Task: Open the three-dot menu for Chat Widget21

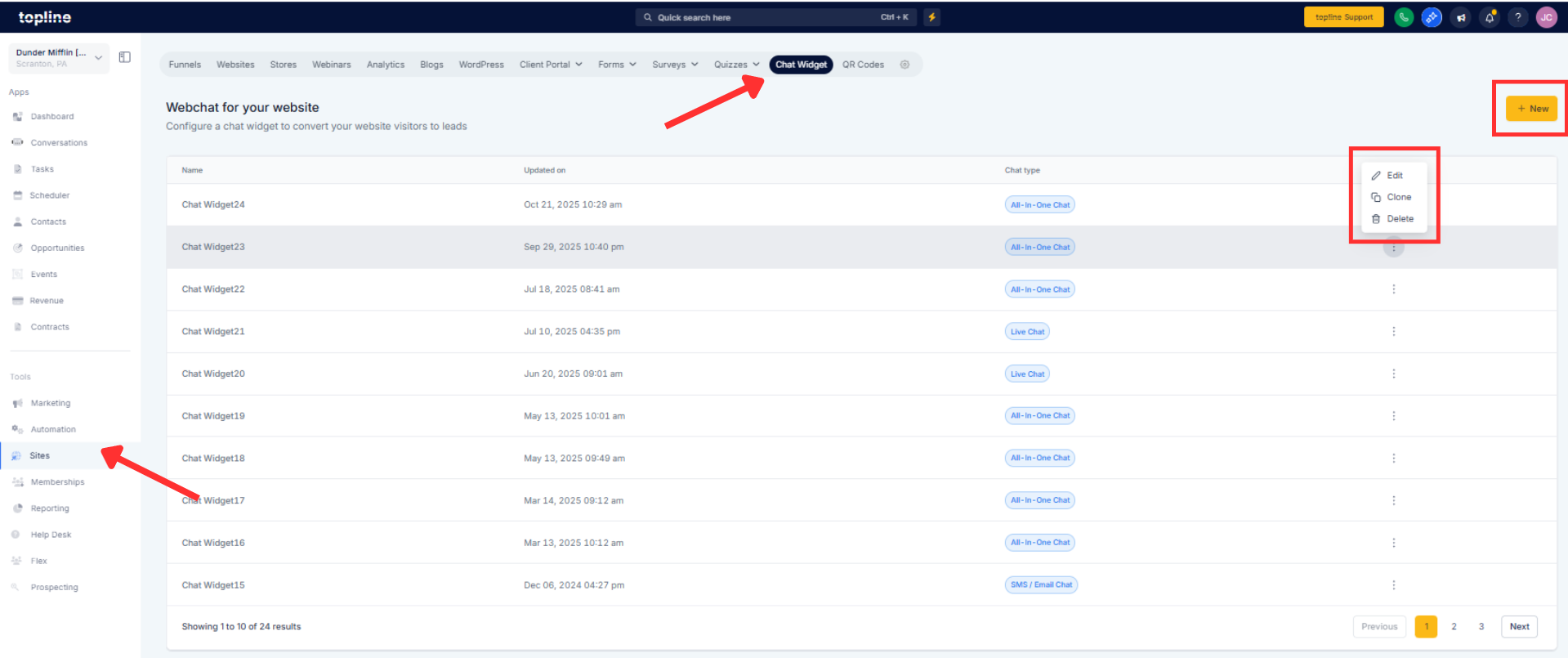Action: coord(1394,332)
